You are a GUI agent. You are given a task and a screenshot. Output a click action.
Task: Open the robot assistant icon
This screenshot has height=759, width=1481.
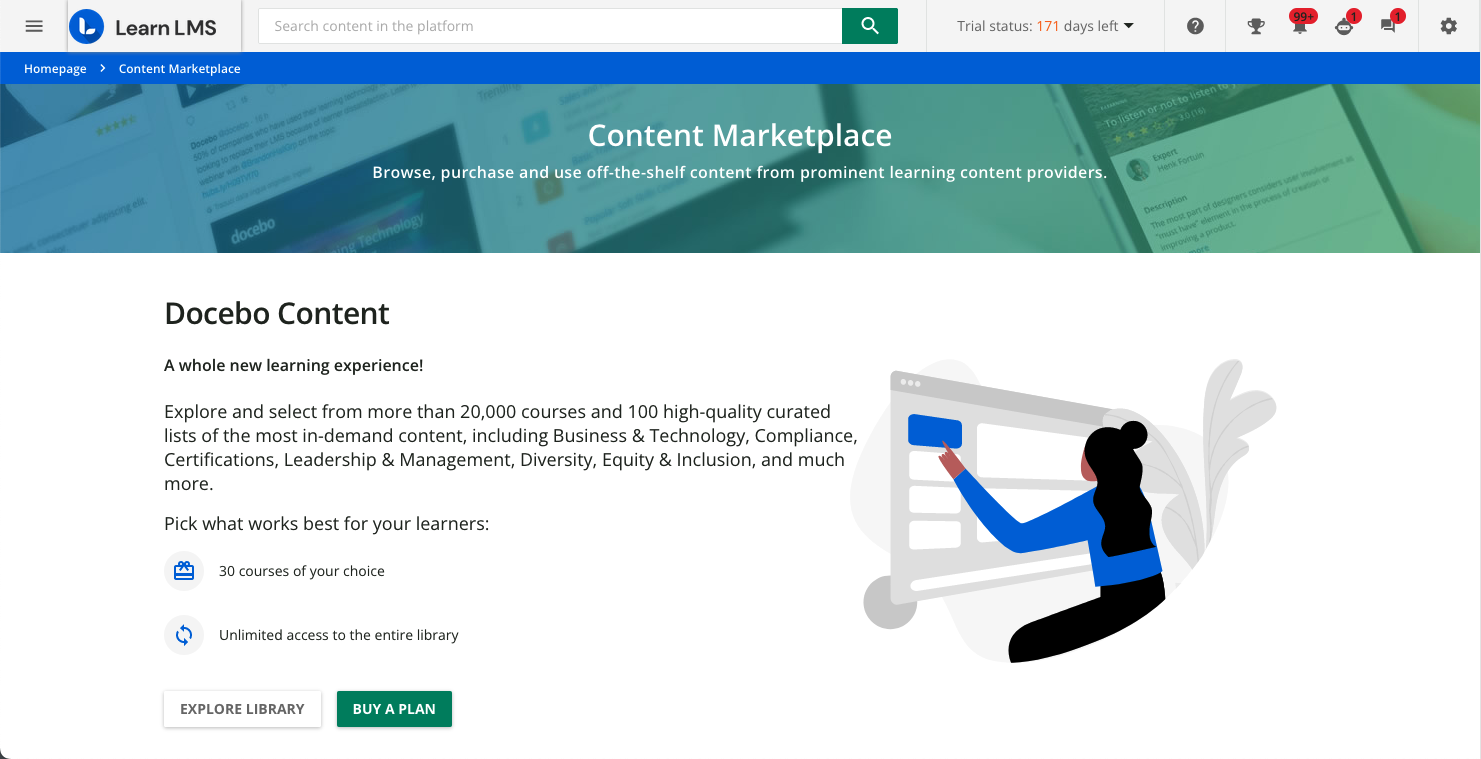pos(1344,26)
